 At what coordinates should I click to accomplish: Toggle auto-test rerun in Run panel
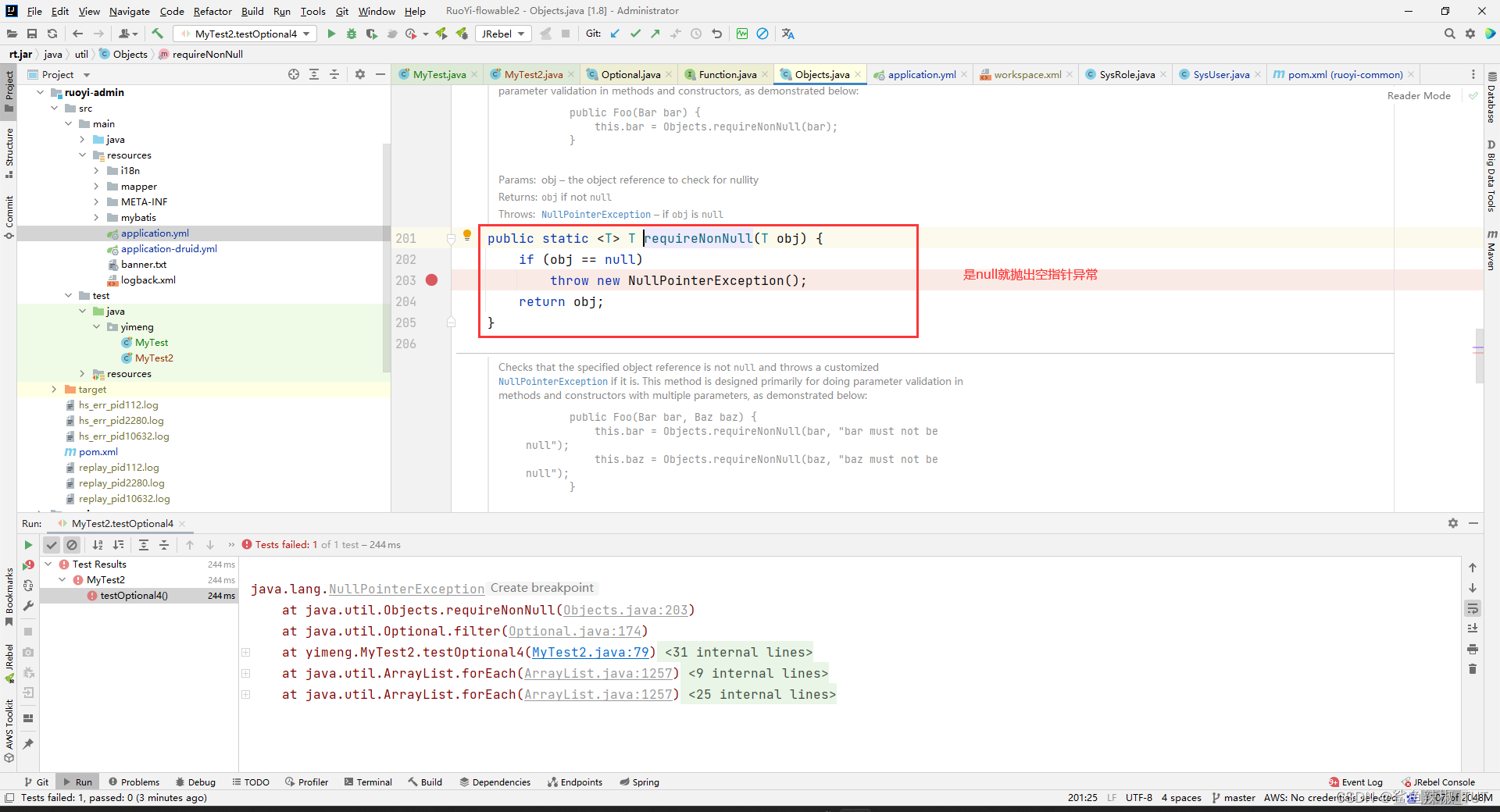[28, 586]
